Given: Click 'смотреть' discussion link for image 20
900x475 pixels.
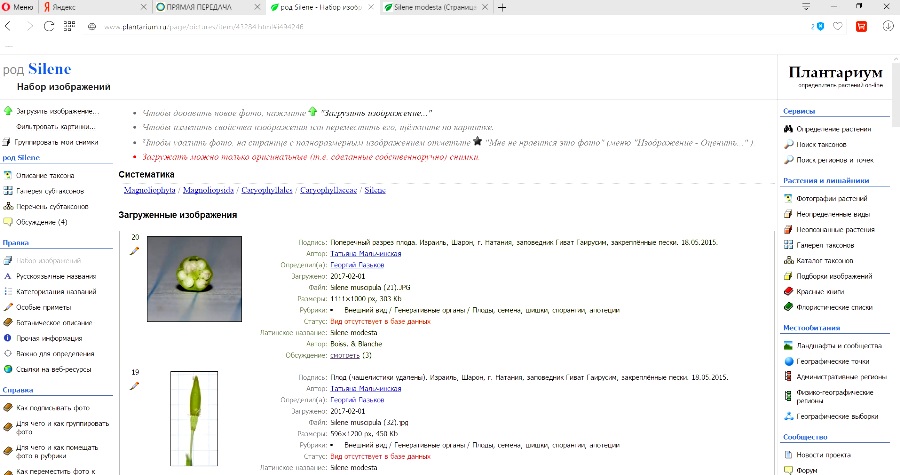Looking at the screenshot, I should point(345,355).
